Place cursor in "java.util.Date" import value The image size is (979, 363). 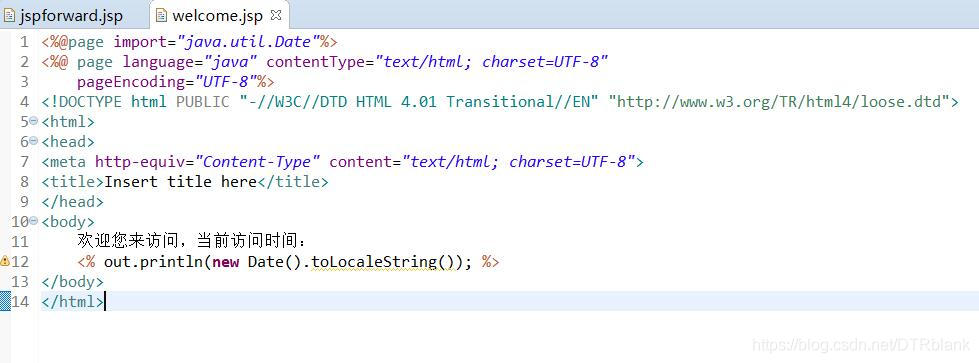coord(248,42)
